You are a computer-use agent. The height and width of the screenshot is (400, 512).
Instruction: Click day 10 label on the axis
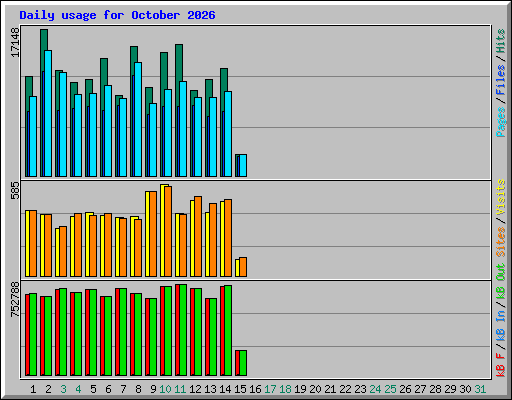click(x=165, y=389)
